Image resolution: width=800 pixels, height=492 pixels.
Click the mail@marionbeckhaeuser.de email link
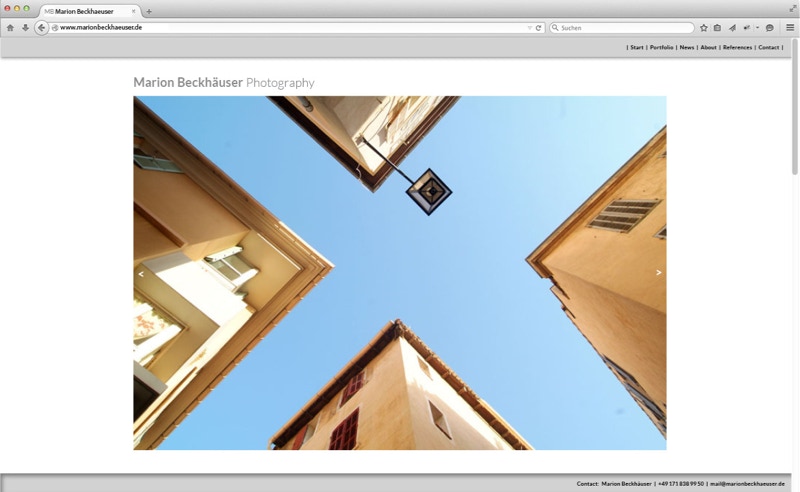[x=747, y=483]
